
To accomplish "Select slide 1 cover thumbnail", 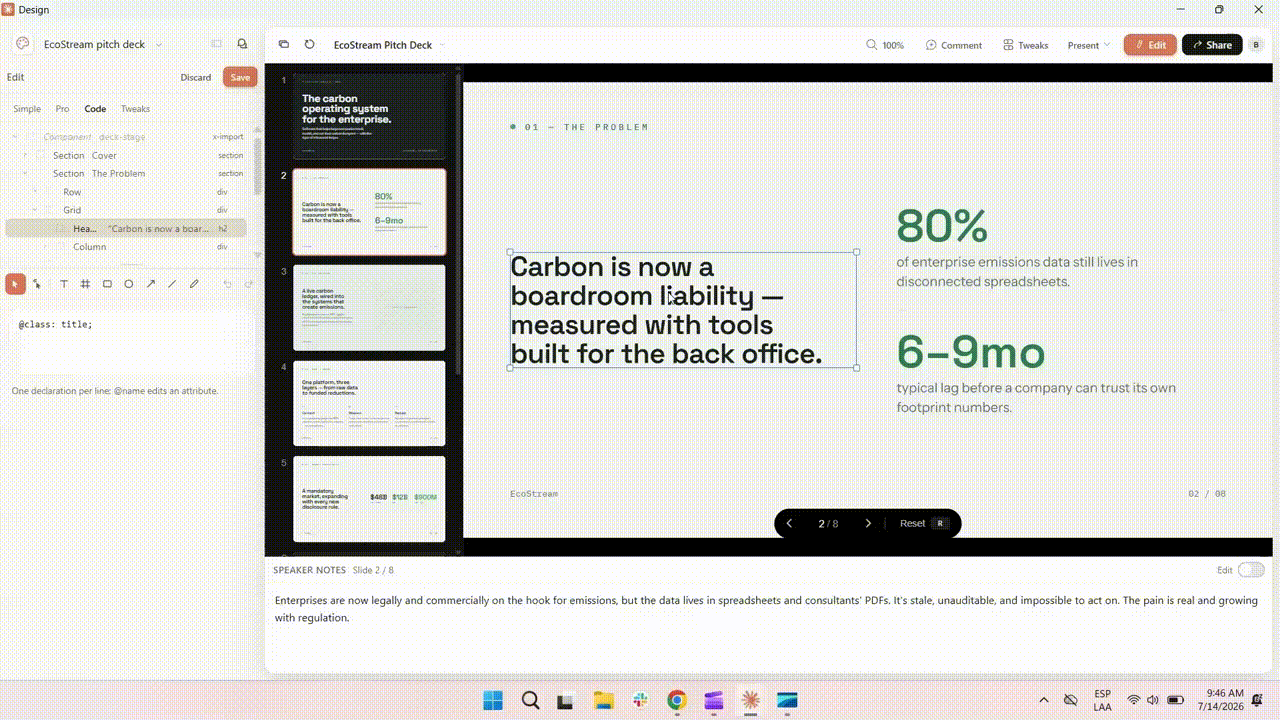I will tap(369, 115).
